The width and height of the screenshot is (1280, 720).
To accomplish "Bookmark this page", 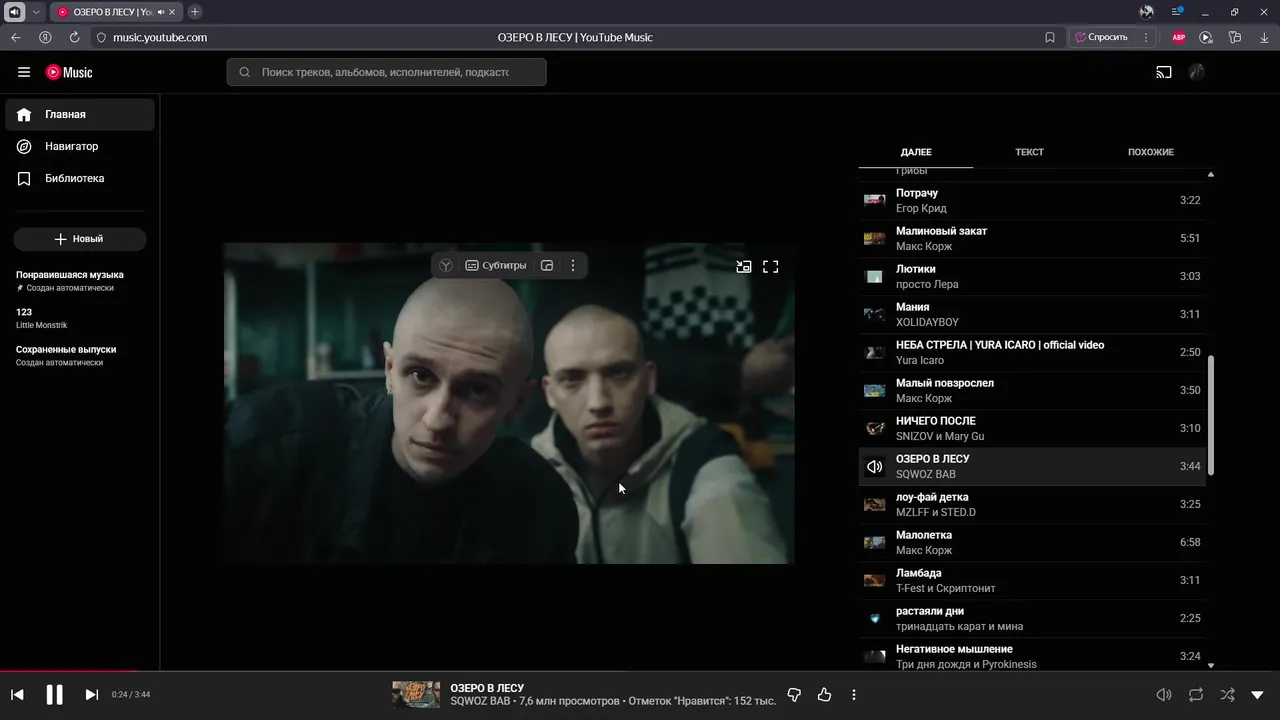I will click(1050, 37).
